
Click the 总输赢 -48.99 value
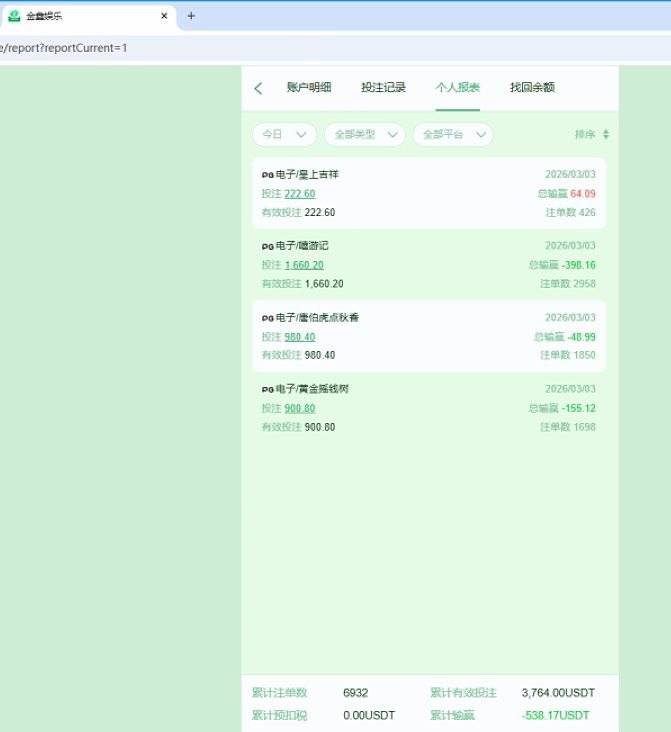pyautogui.click(x=581, y=337)
